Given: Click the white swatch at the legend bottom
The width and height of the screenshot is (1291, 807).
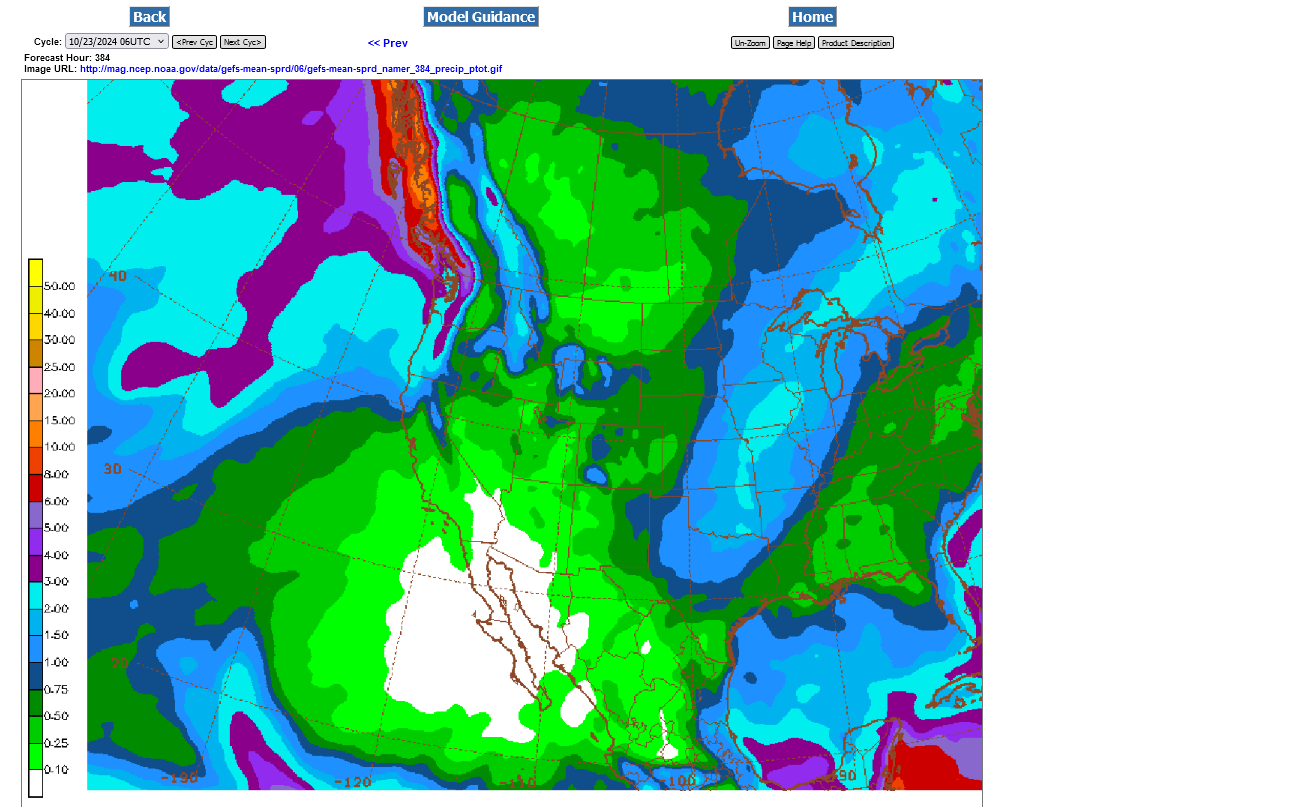Looking at the screenshot, I should [35, 782].
